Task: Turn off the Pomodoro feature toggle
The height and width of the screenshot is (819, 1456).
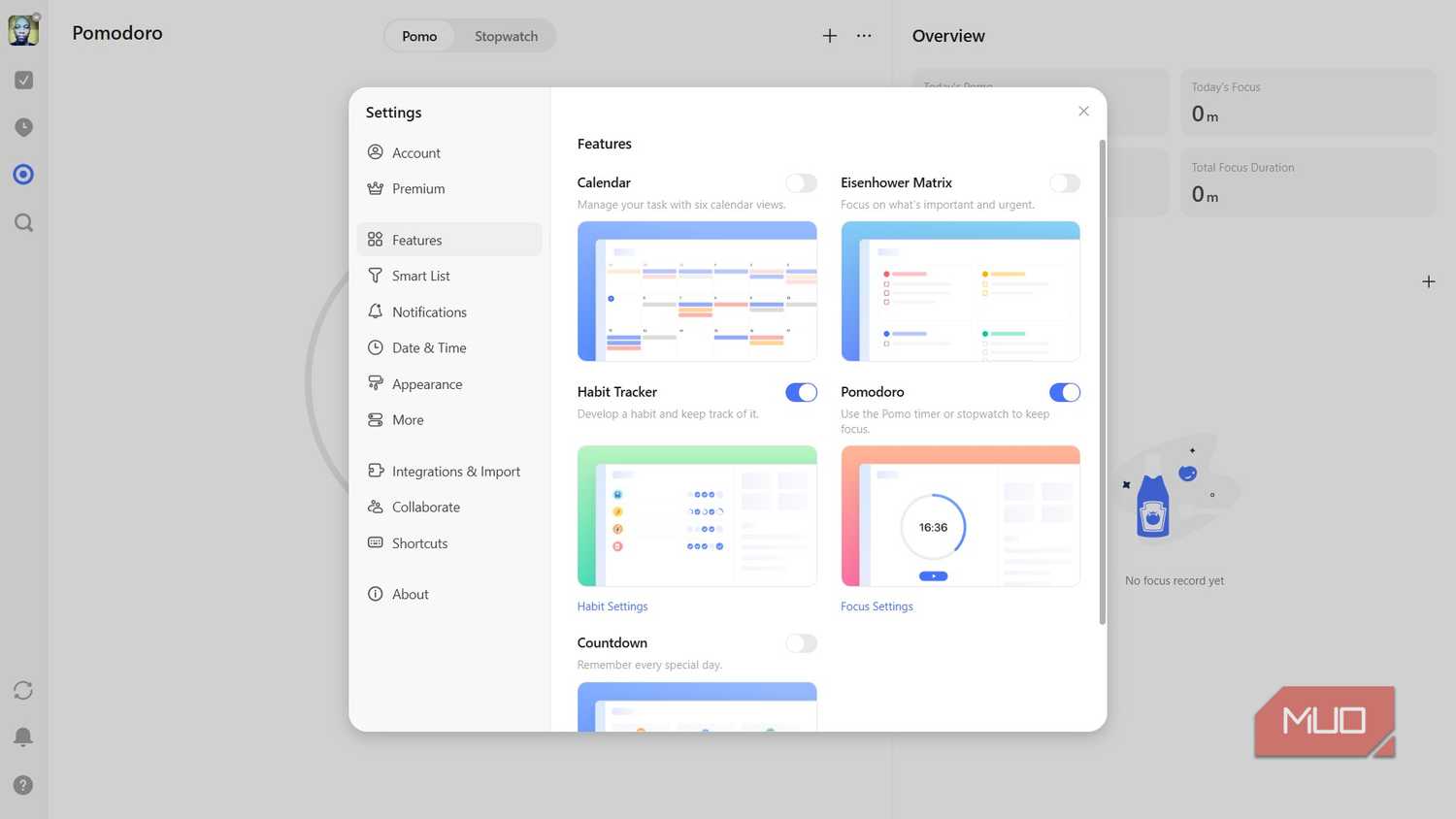Action: coord(1065,392)
